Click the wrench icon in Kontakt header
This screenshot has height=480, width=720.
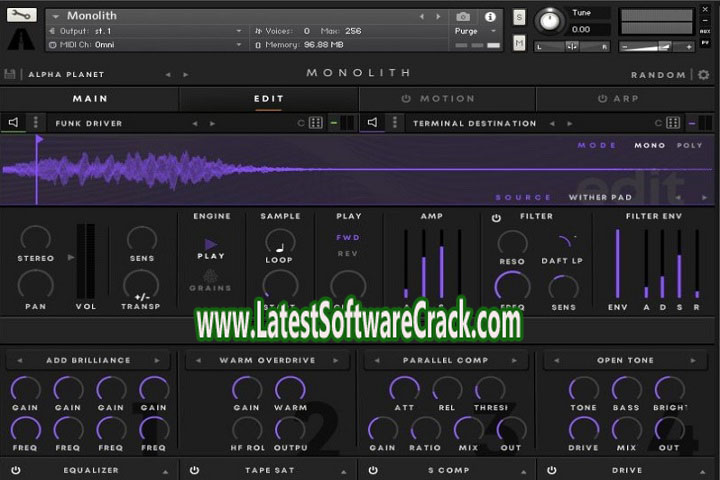click(21, 16)
